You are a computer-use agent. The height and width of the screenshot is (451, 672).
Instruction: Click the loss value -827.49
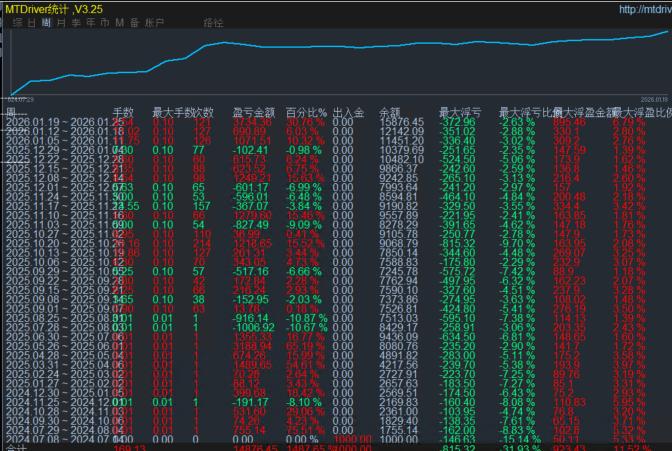pyautogui.click(x=250, y=225)
